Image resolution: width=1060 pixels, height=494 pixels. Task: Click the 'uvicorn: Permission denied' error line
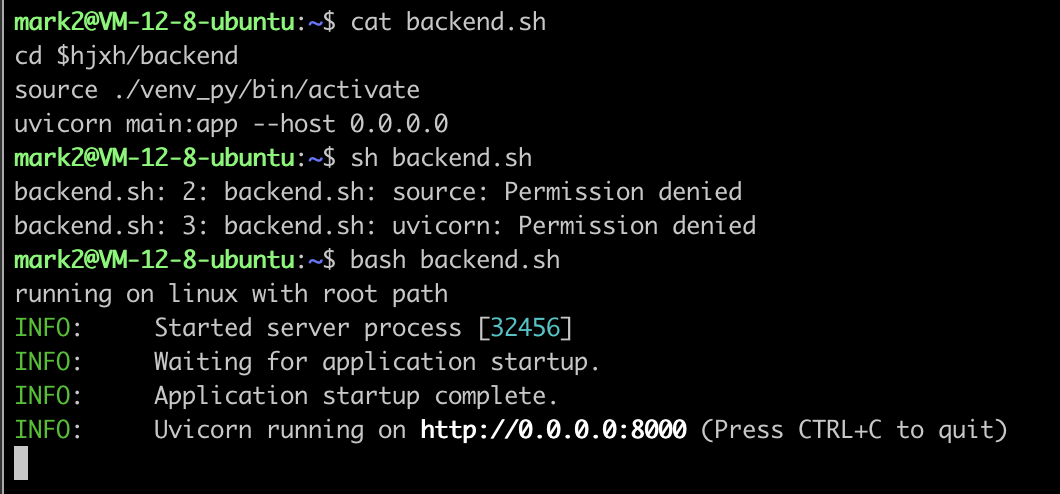pyautogui.click(x=385, y=226)
